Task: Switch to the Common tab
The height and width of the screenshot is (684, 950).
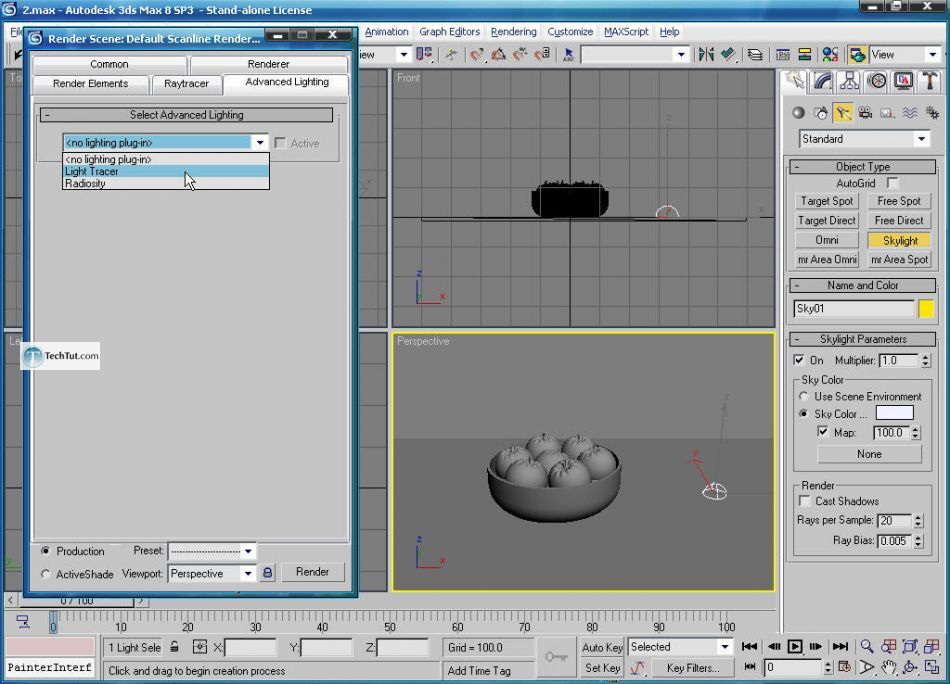Action: pos(109,64)
